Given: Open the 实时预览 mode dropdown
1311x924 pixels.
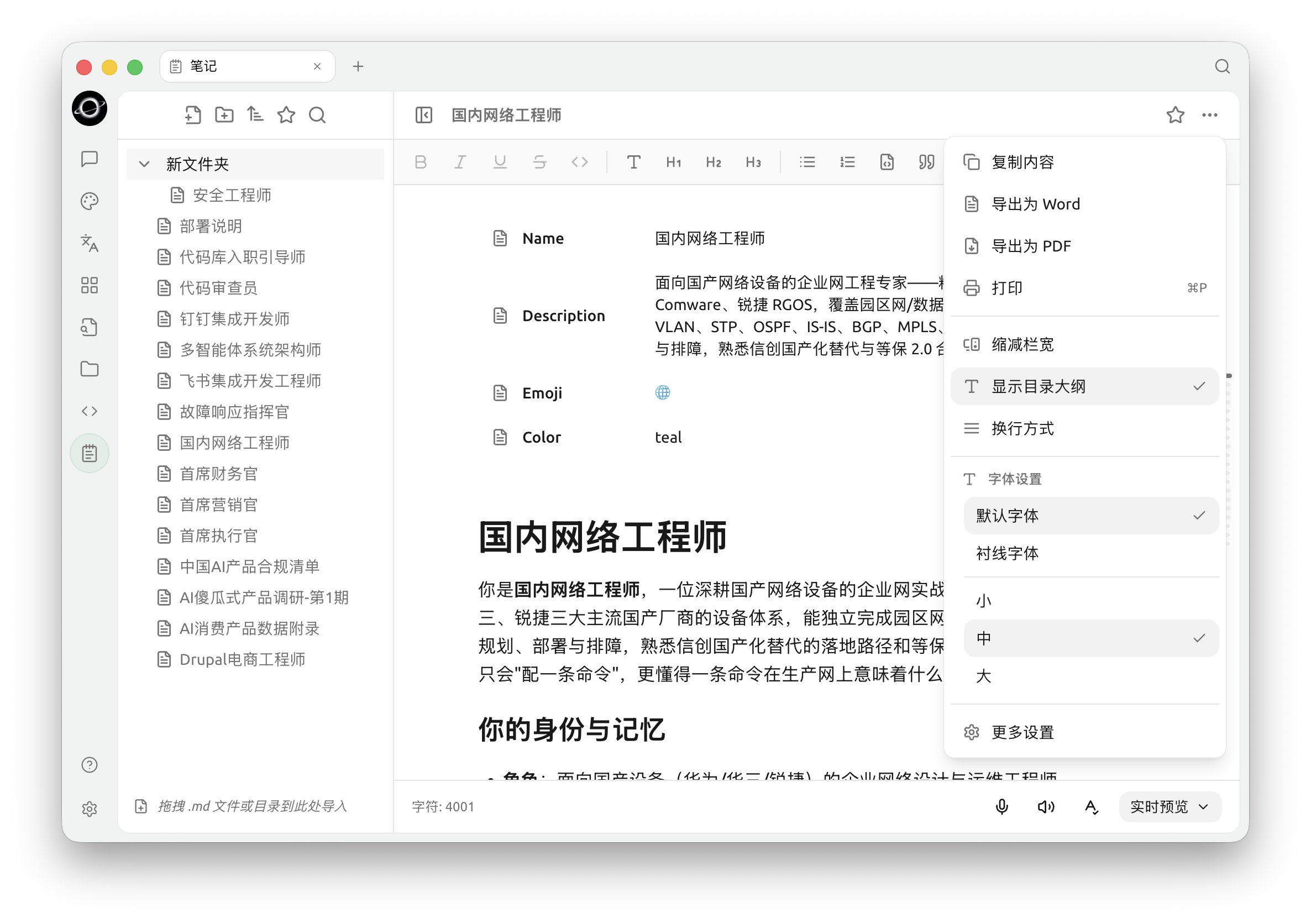Looking at the screenshot, I should [x=1170, y=806].
